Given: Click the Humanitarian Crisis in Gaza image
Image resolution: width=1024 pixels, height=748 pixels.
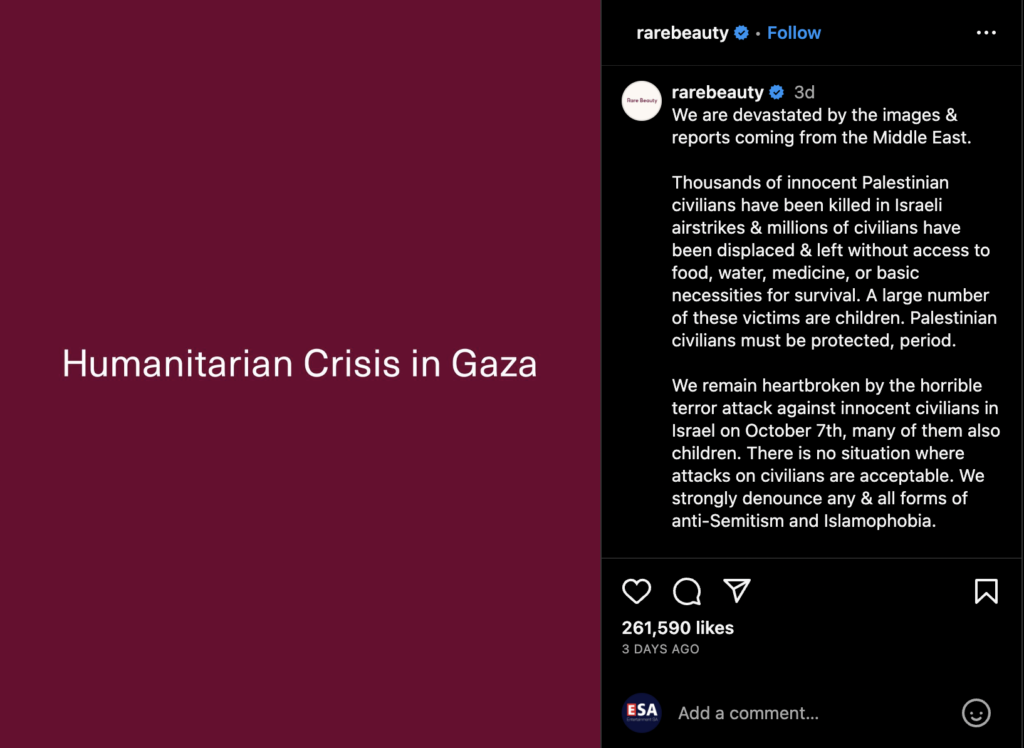Looking at the screenshot, I should [300, 374].
